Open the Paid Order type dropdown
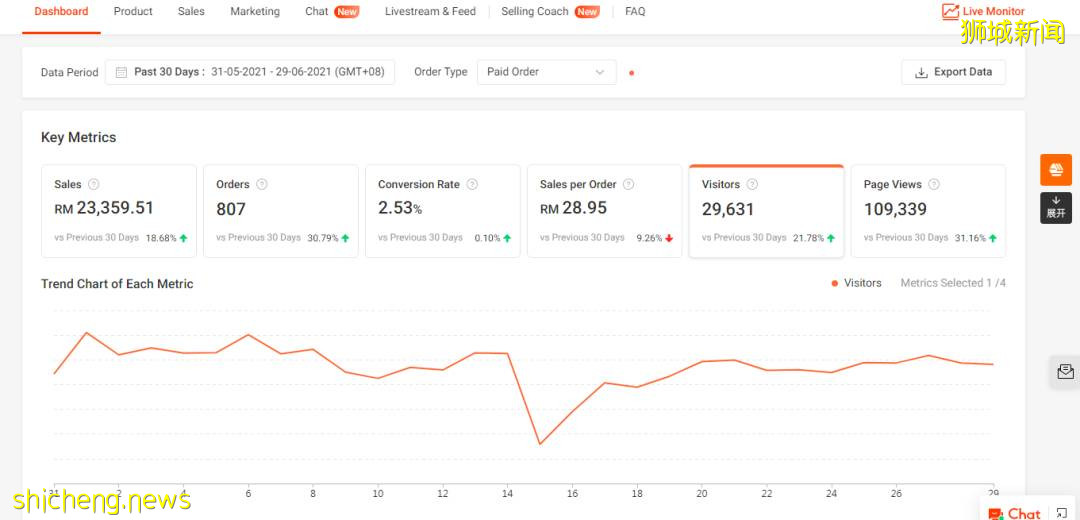 (x=546, y=72)
